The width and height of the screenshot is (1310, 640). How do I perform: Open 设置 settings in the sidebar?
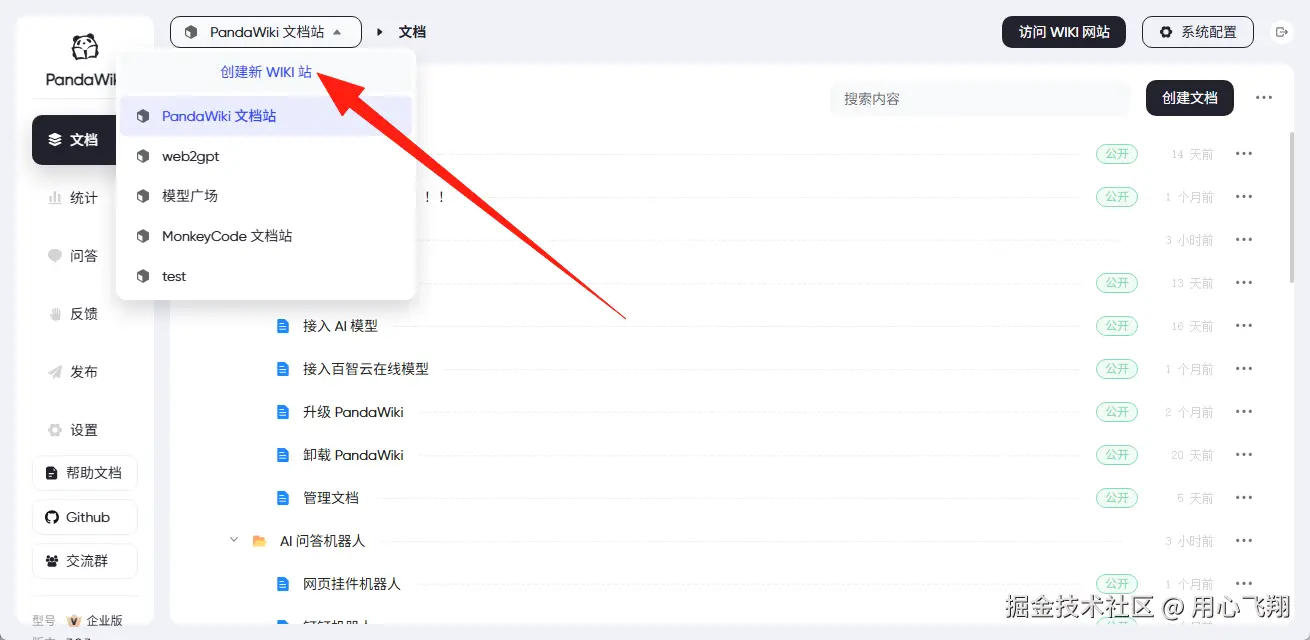tap(84, 430)
